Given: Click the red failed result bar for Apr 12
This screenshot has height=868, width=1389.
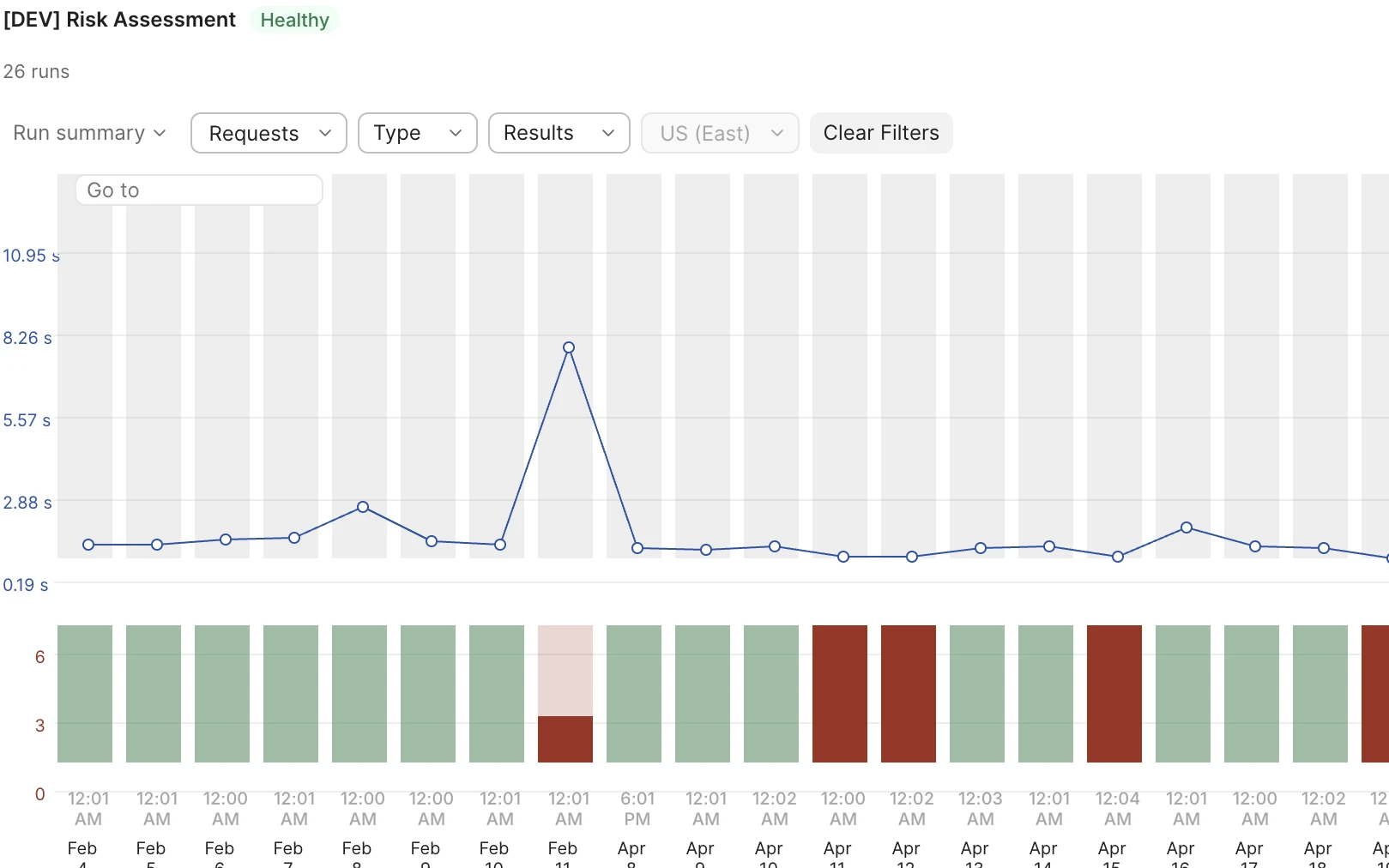Looking at the screenshot, I should (x=909, y=694).
